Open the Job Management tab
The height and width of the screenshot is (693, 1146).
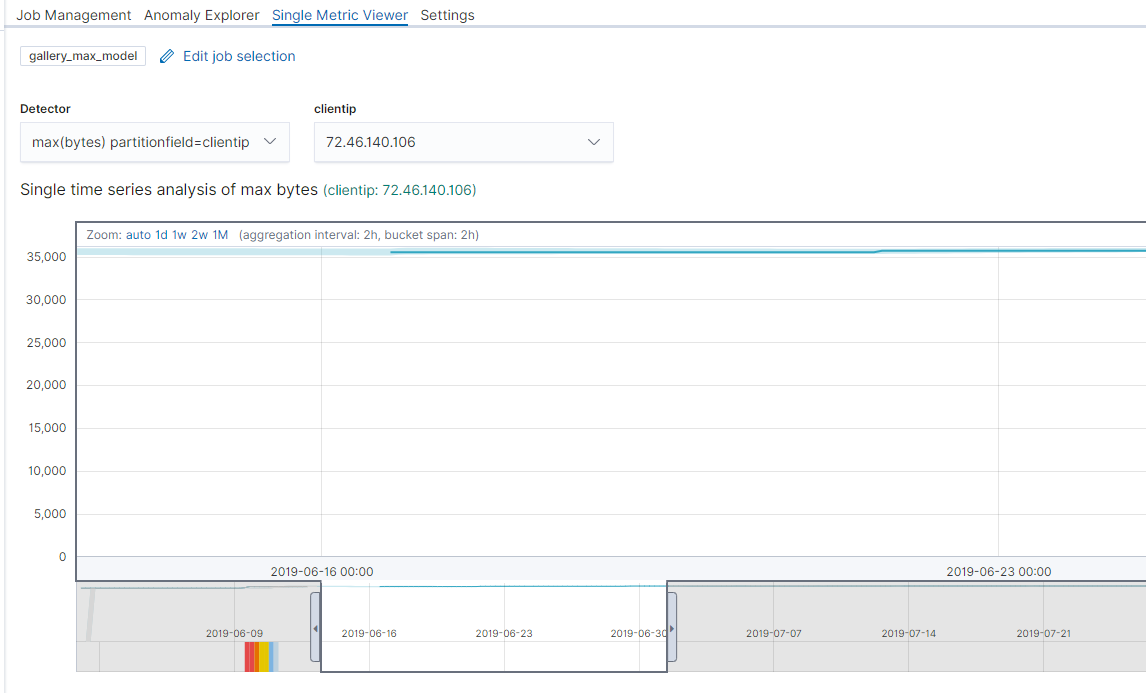(71, 15)
